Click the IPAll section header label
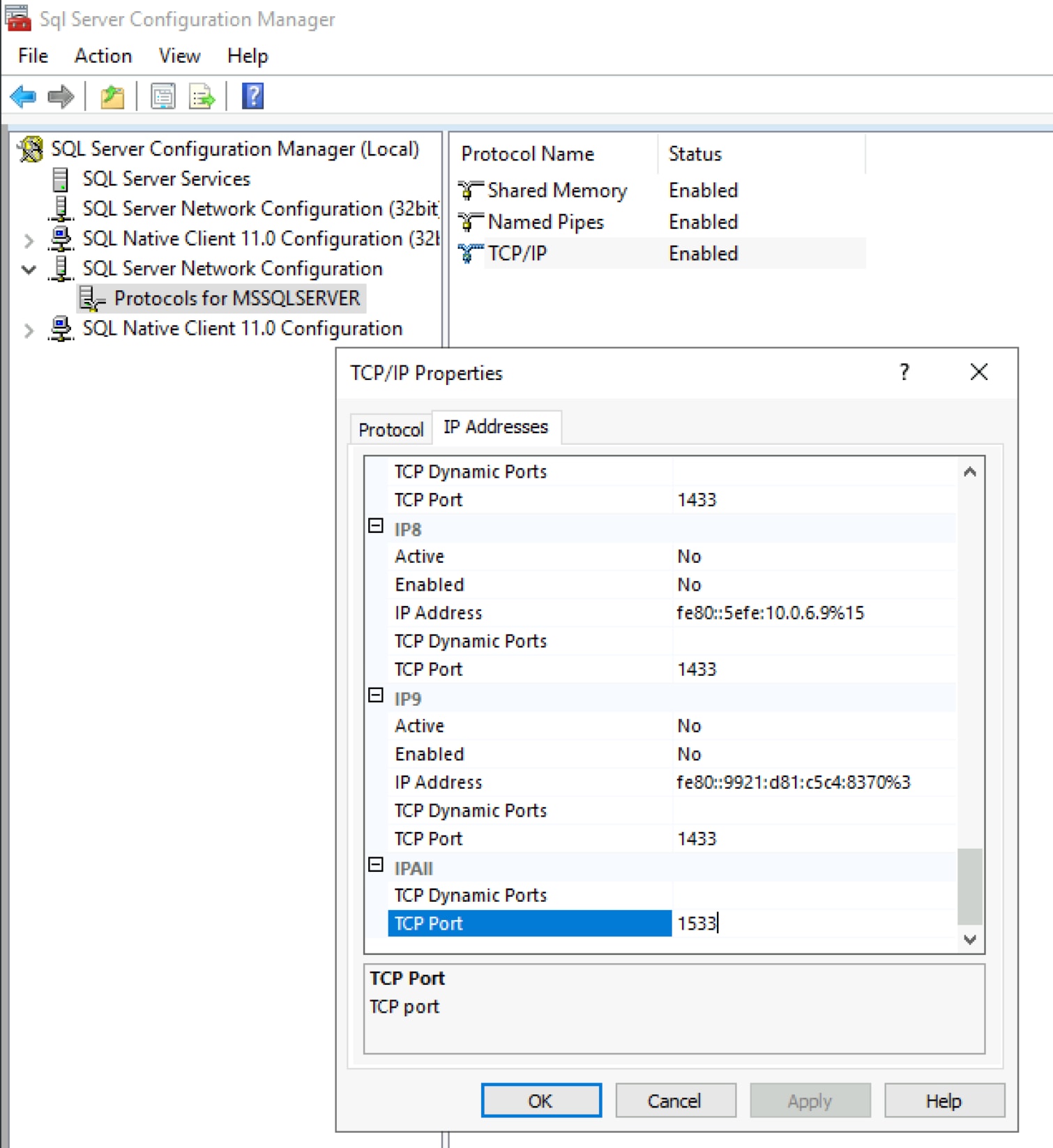This screenshot has width=1053, height=1148. click(x=414, y=868)
